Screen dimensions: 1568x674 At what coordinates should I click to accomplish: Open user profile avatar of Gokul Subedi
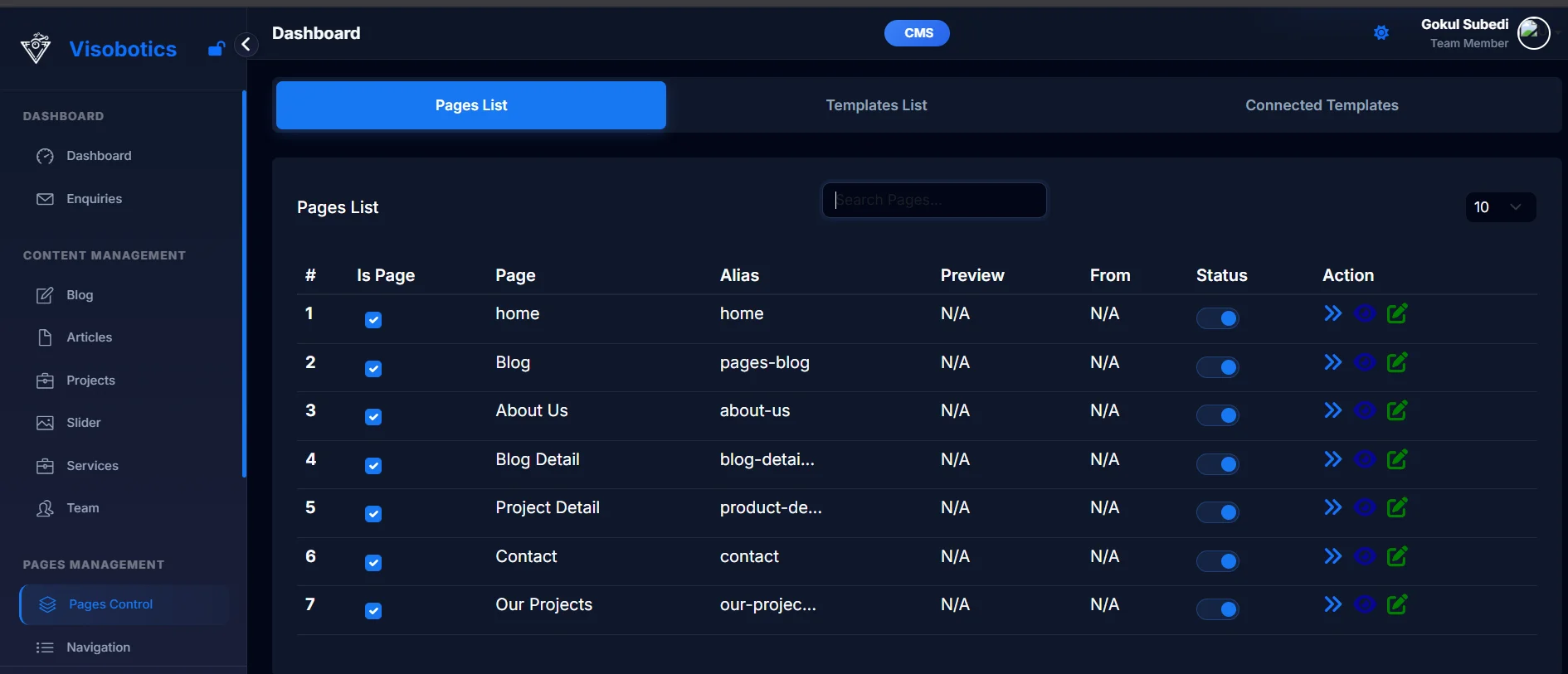click(1533, 33)
